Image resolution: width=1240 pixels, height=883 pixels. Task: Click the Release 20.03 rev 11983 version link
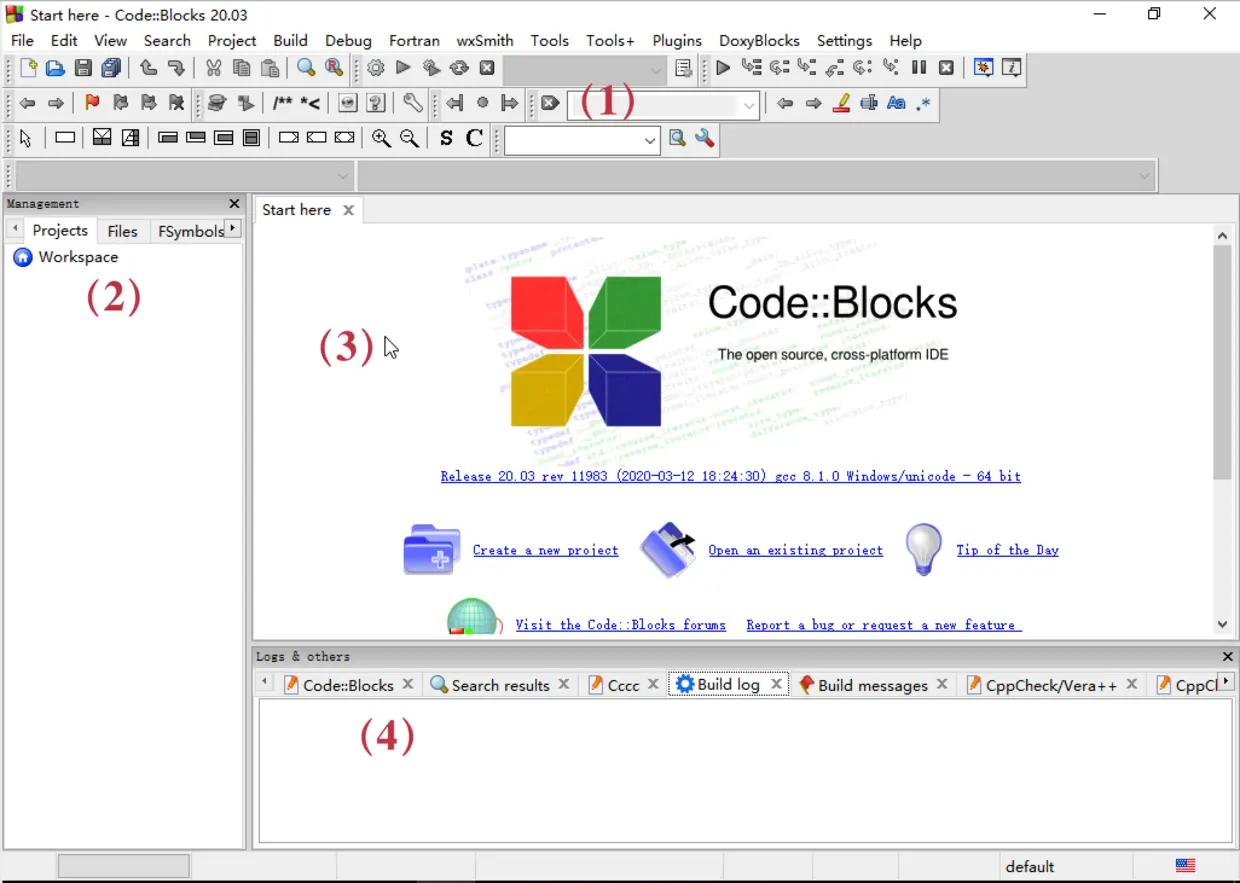pyautogui.click(x=731, y=476)
